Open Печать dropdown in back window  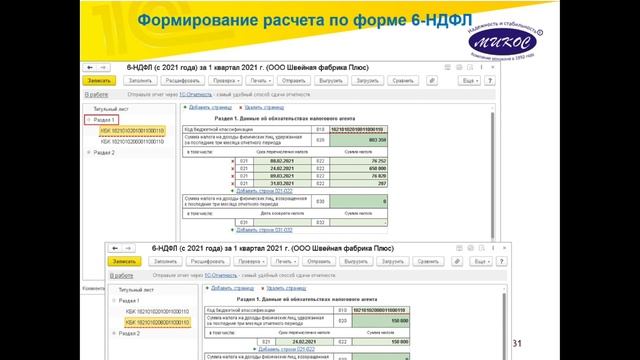(x=260, y=80)
